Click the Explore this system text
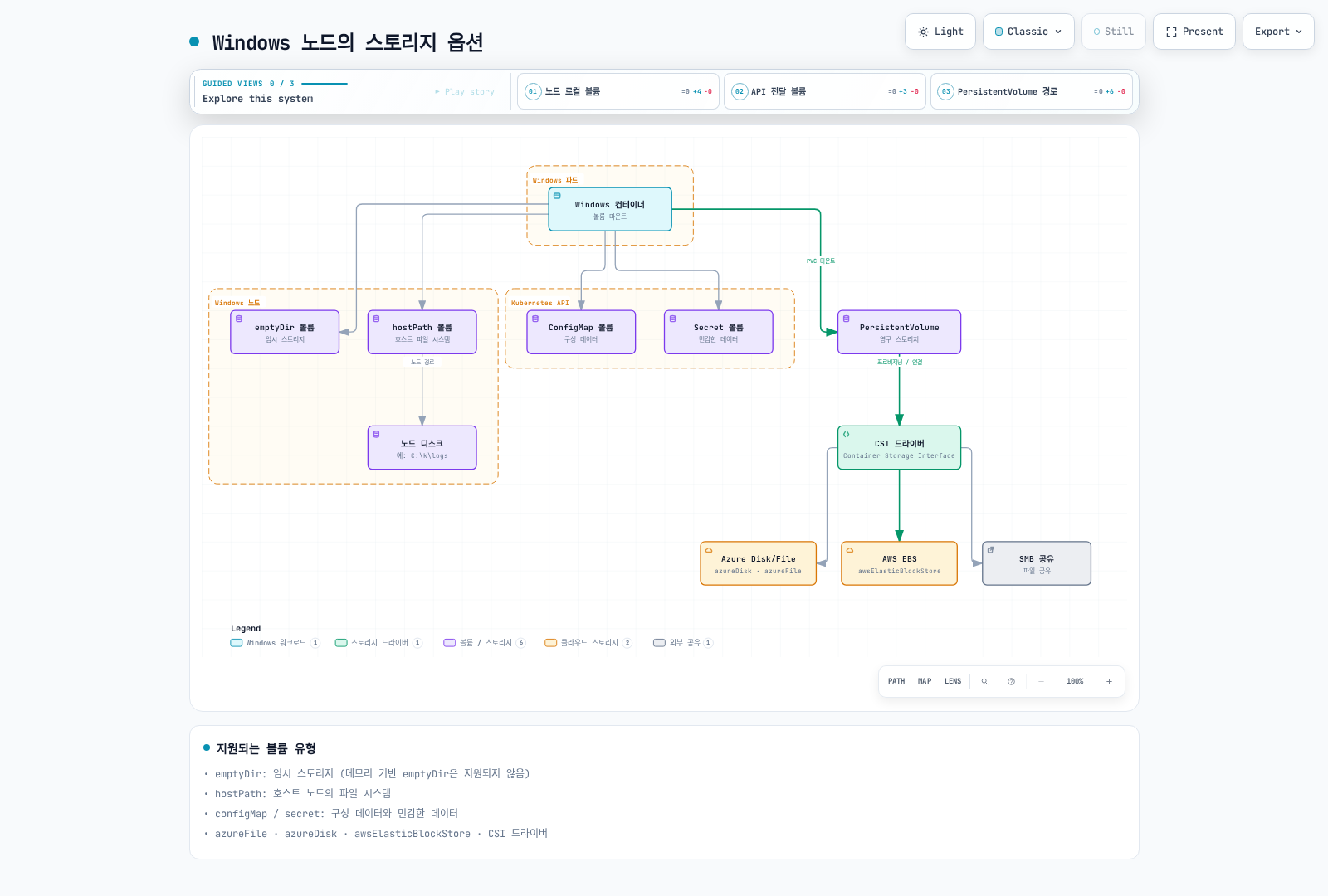Screen dimensions: 1328x896 [258, 99]
